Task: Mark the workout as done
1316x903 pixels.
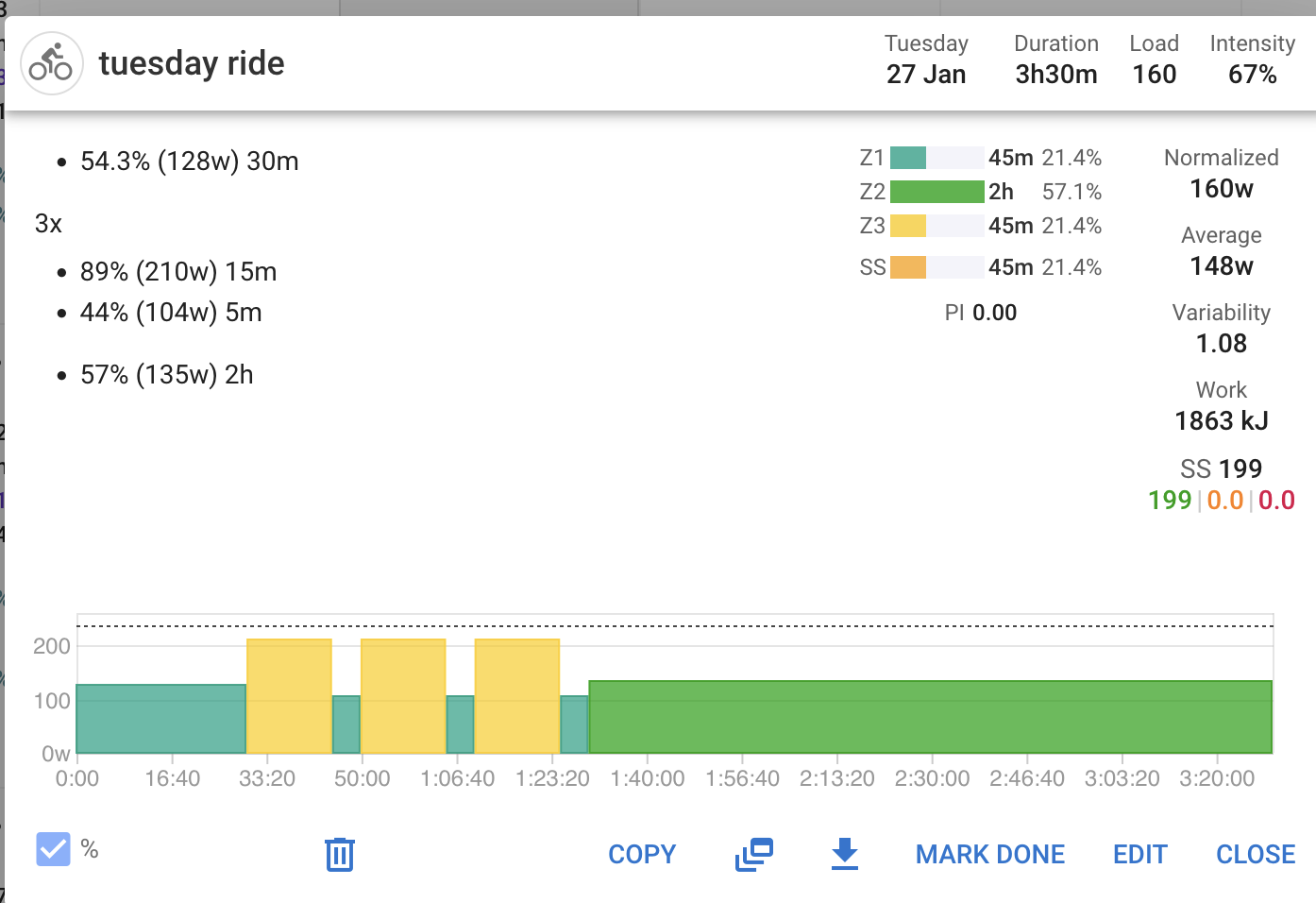Action: pos(989,854)
